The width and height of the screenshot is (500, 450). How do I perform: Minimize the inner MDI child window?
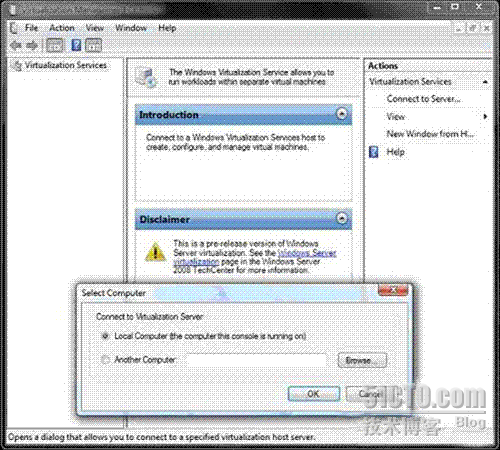coord(460,29)
